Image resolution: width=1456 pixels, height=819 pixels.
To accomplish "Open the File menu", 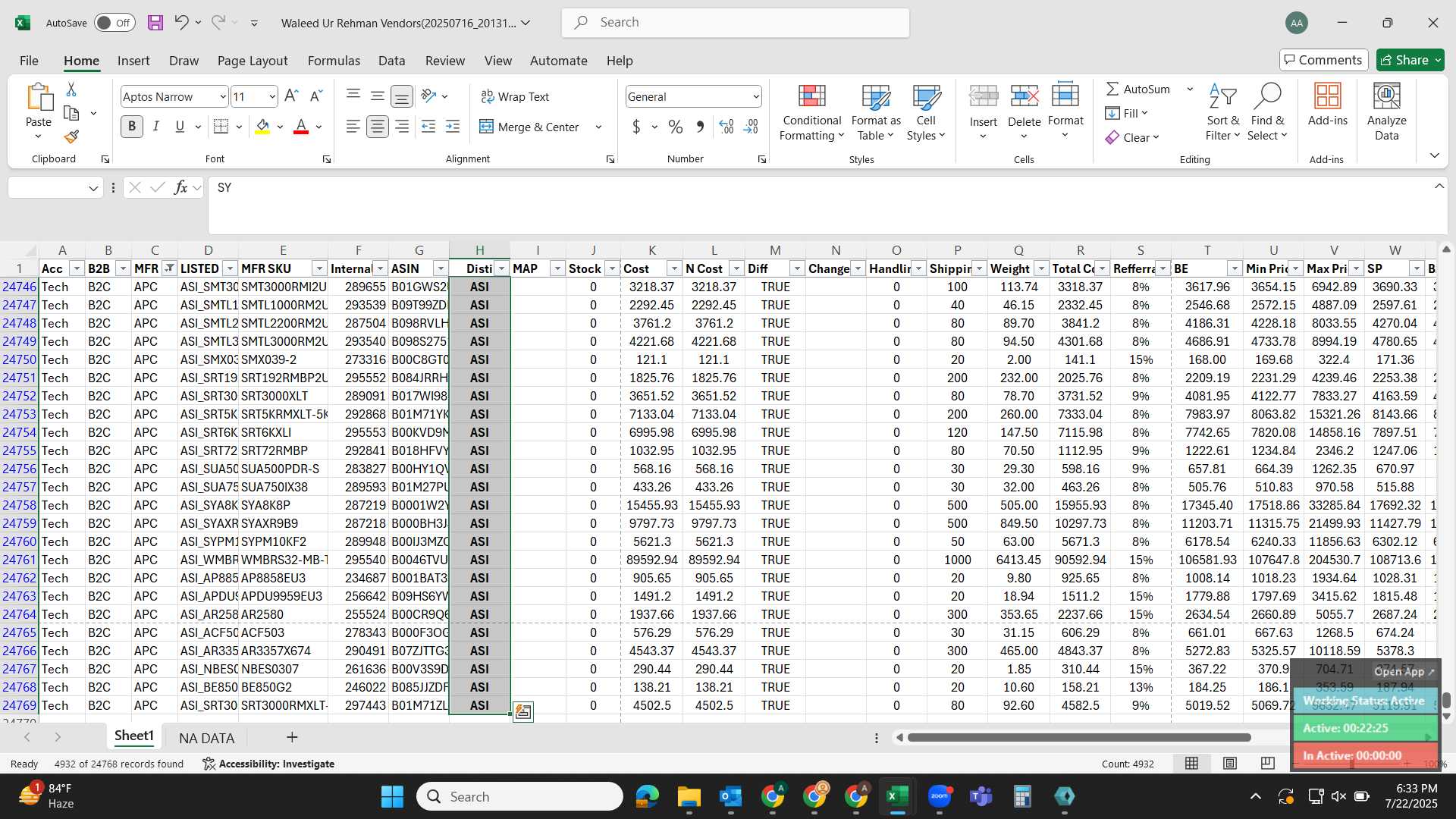I will [29, 61].
